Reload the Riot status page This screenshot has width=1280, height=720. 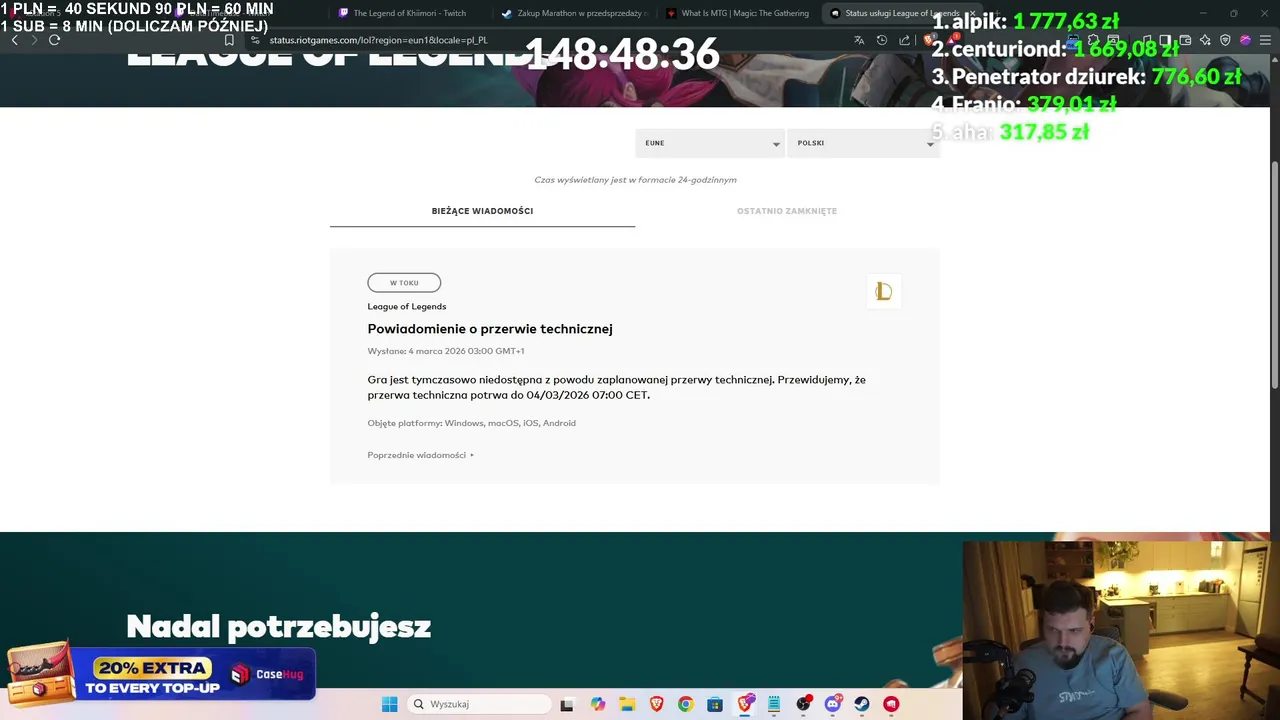[54, 40]
